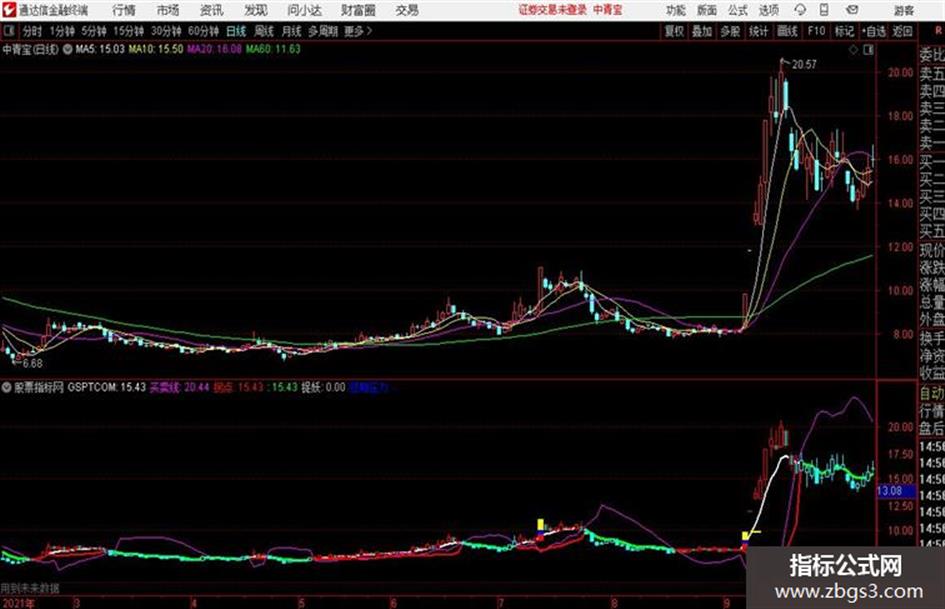Switch to the 1分钟 period tab
The width and height of the screenshot is (945, 609).
click(61, 31)
